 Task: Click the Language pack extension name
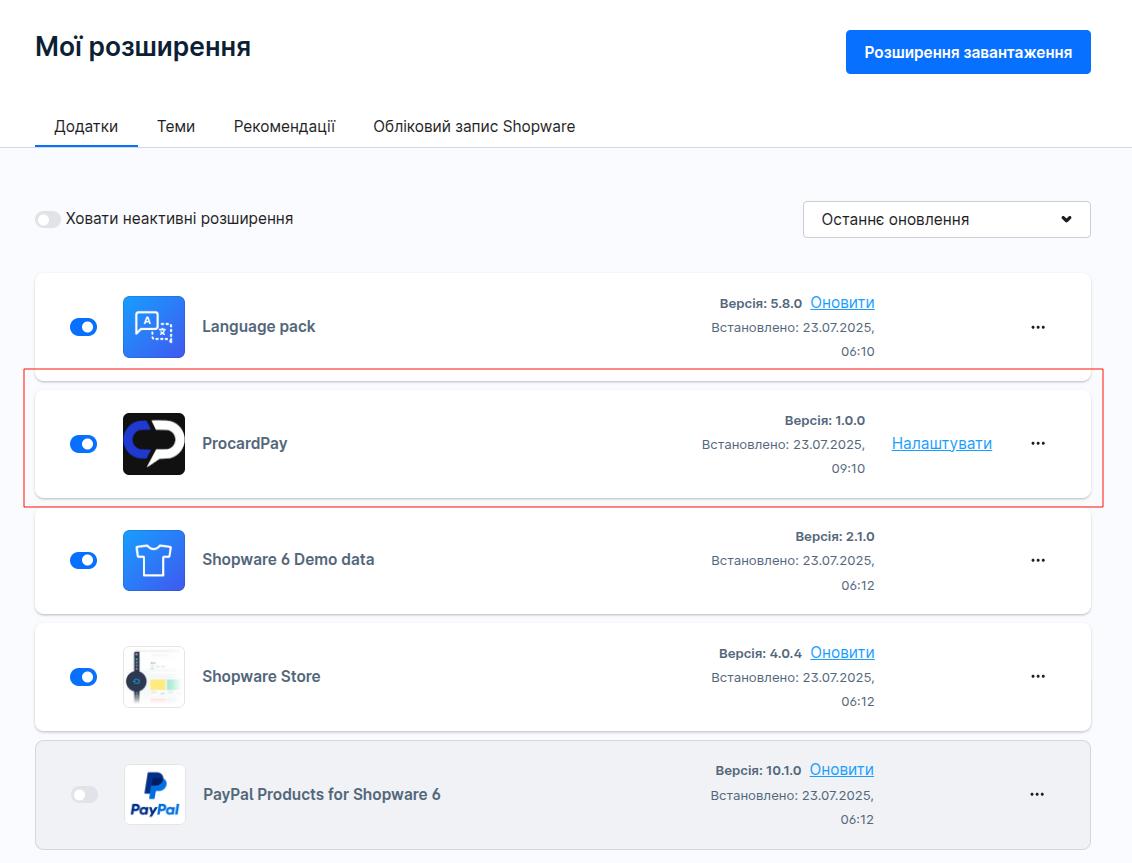click(258, 326)
